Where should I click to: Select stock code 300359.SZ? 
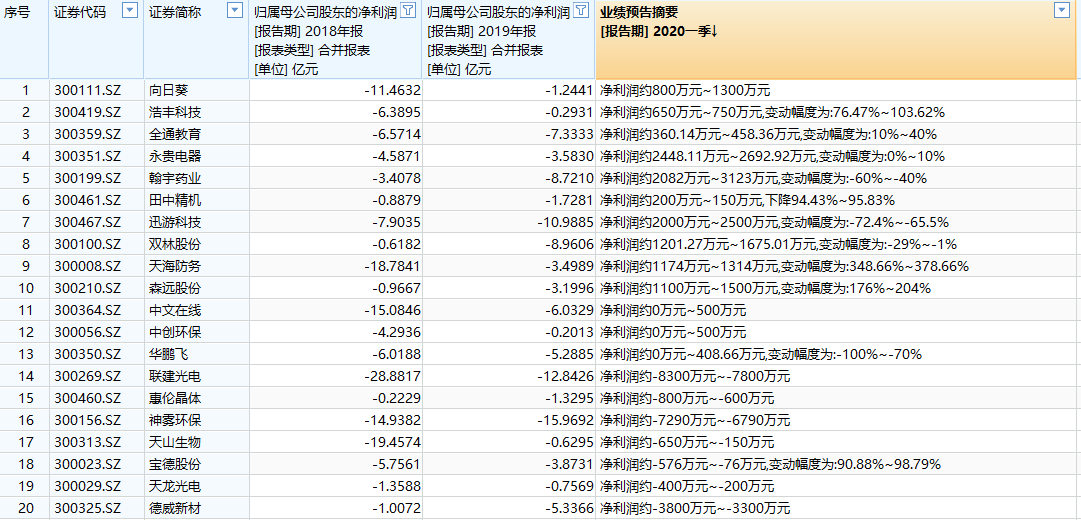(88, 134)
